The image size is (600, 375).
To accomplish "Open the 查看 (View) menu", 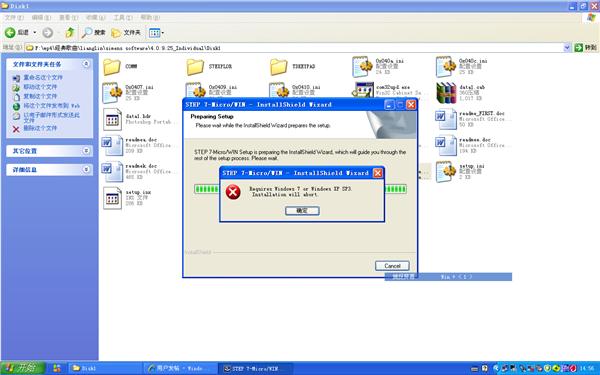I will tap(68, 18).
